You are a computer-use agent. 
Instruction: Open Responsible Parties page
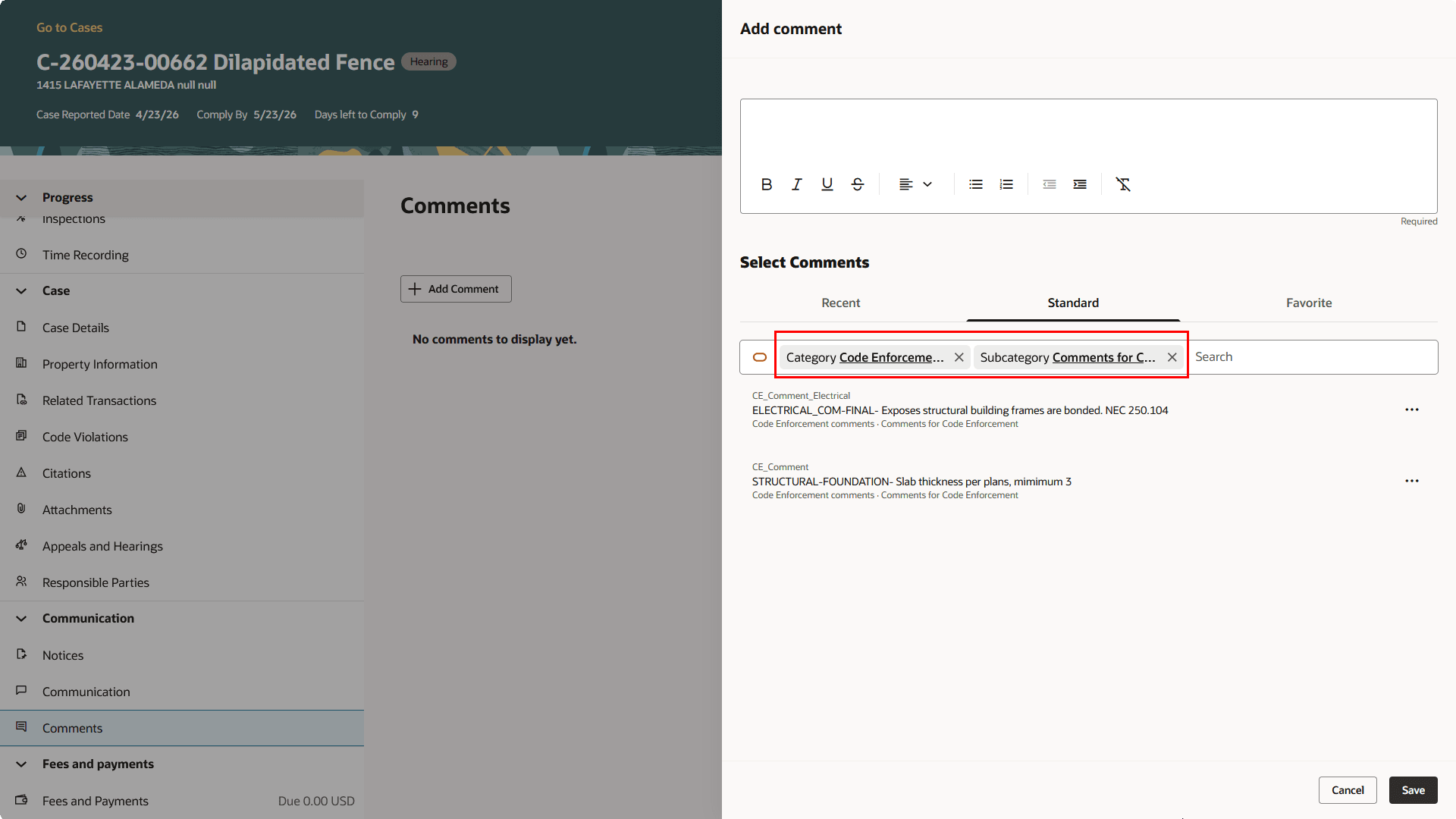point(182,582)
